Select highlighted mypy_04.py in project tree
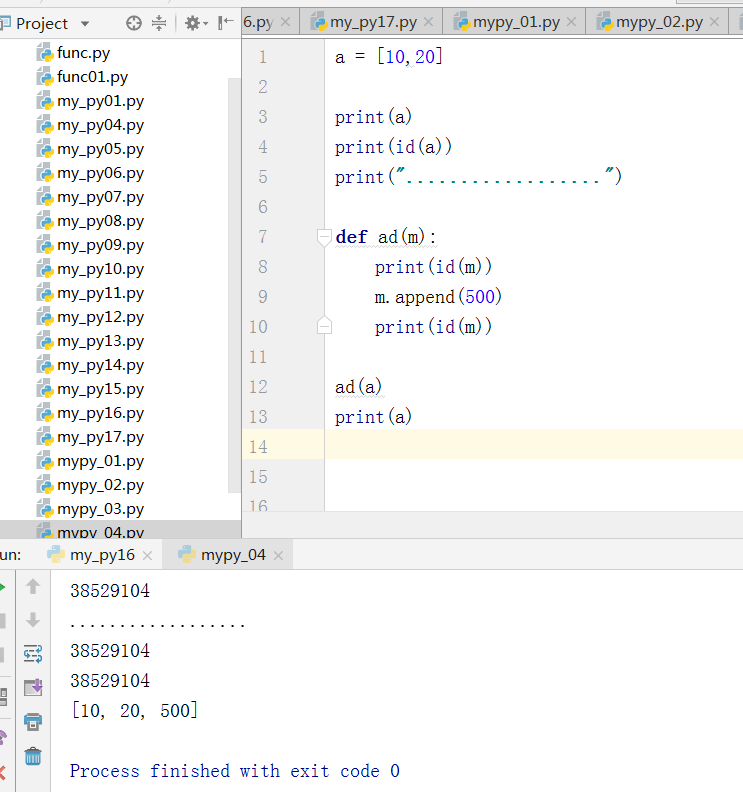The image size is (743, 792). [91, 531]
